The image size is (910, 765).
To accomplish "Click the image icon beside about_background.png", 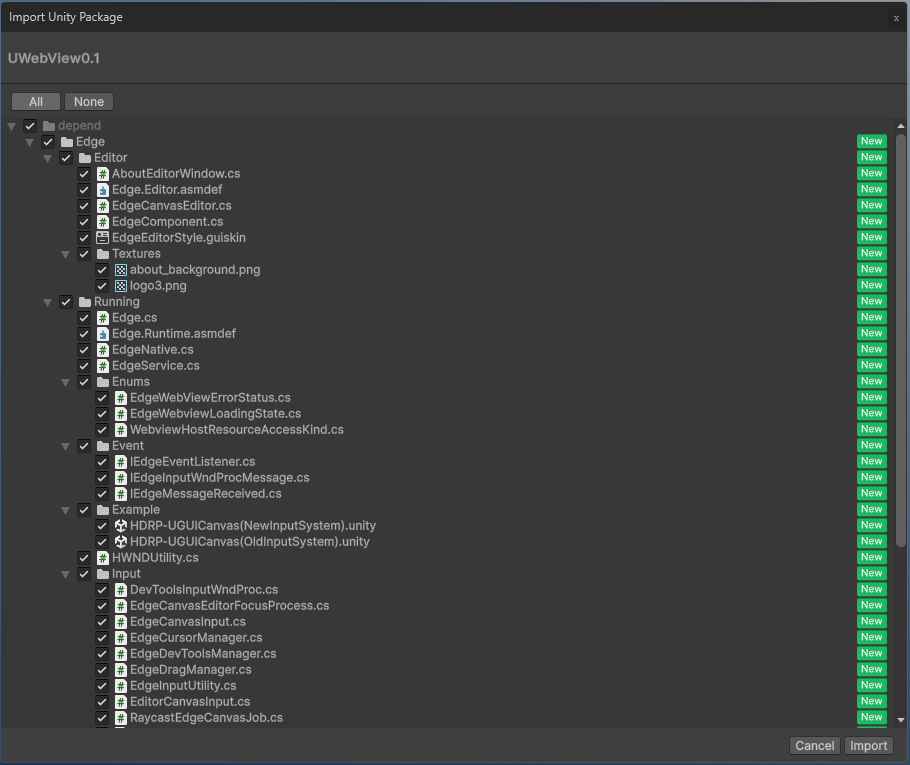I will (x=118, y=269).
